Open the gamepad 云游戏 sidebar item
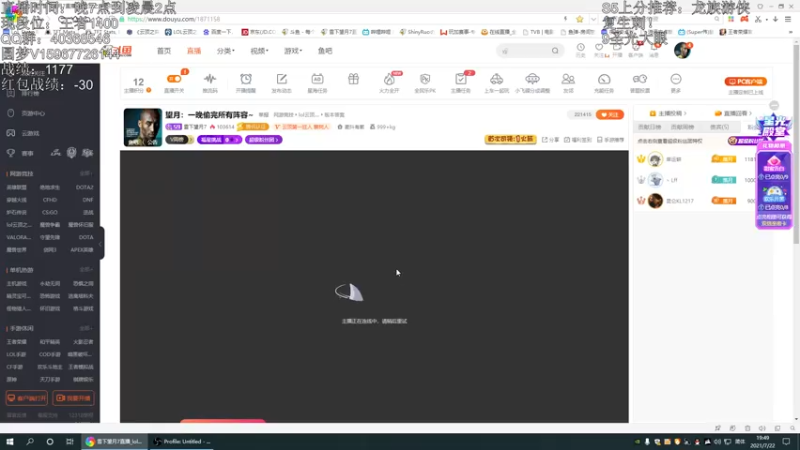 (x=23, y=133)
